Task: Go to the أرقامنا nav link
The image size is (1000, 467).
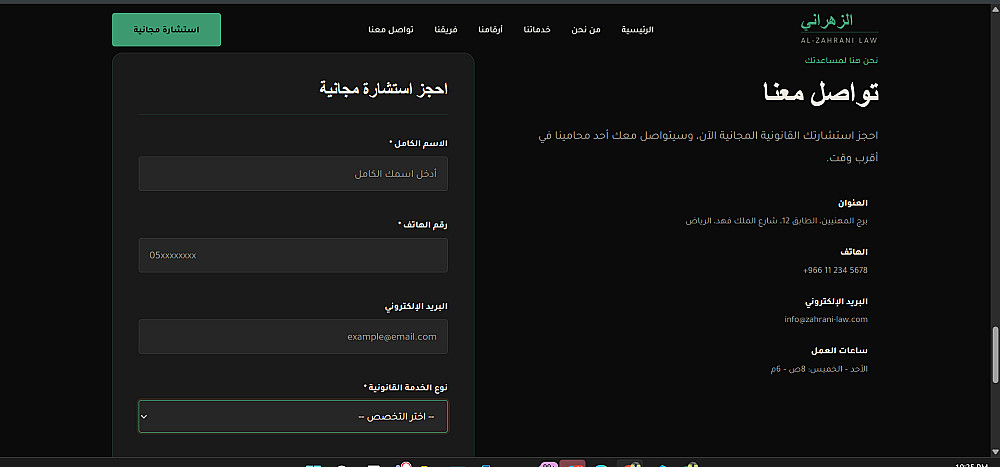Action: 490,29
